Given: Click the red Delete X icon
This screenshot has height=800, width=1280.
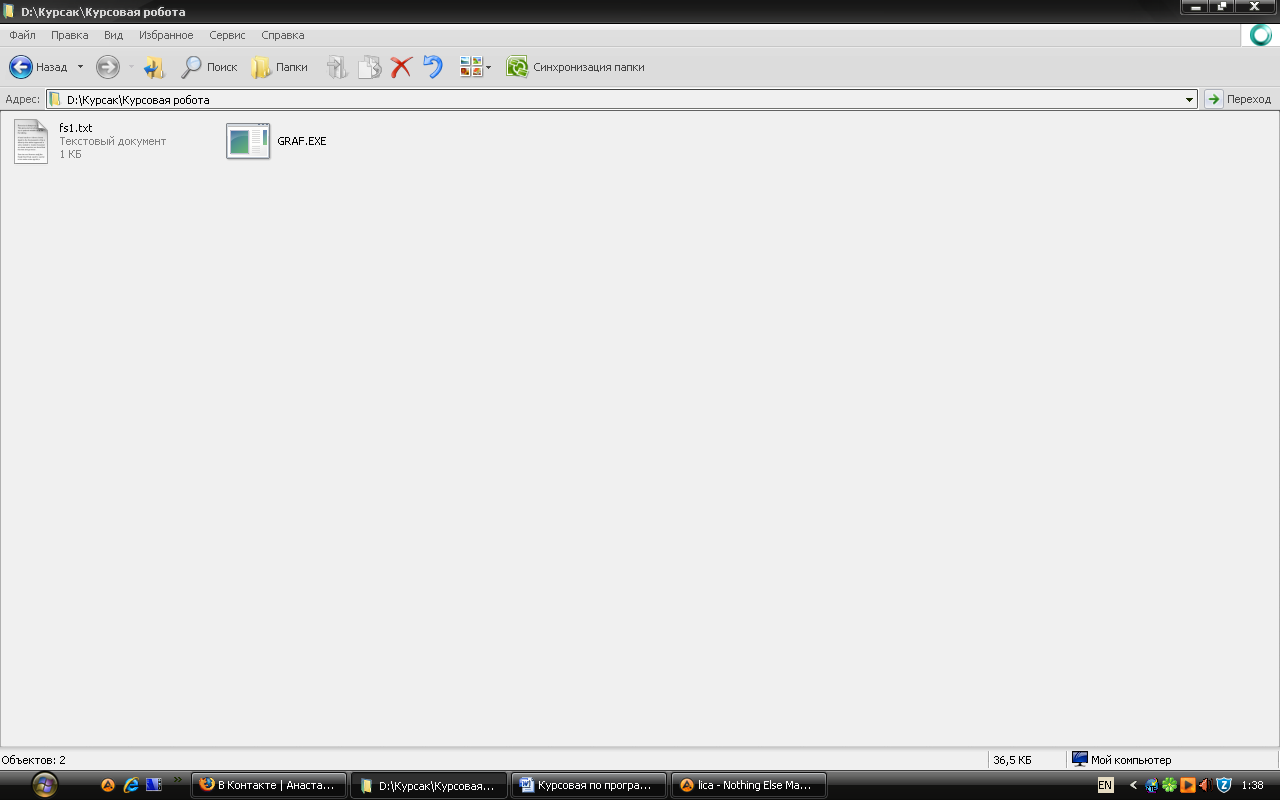Looking at the screenshot, I should click(401, 67).
